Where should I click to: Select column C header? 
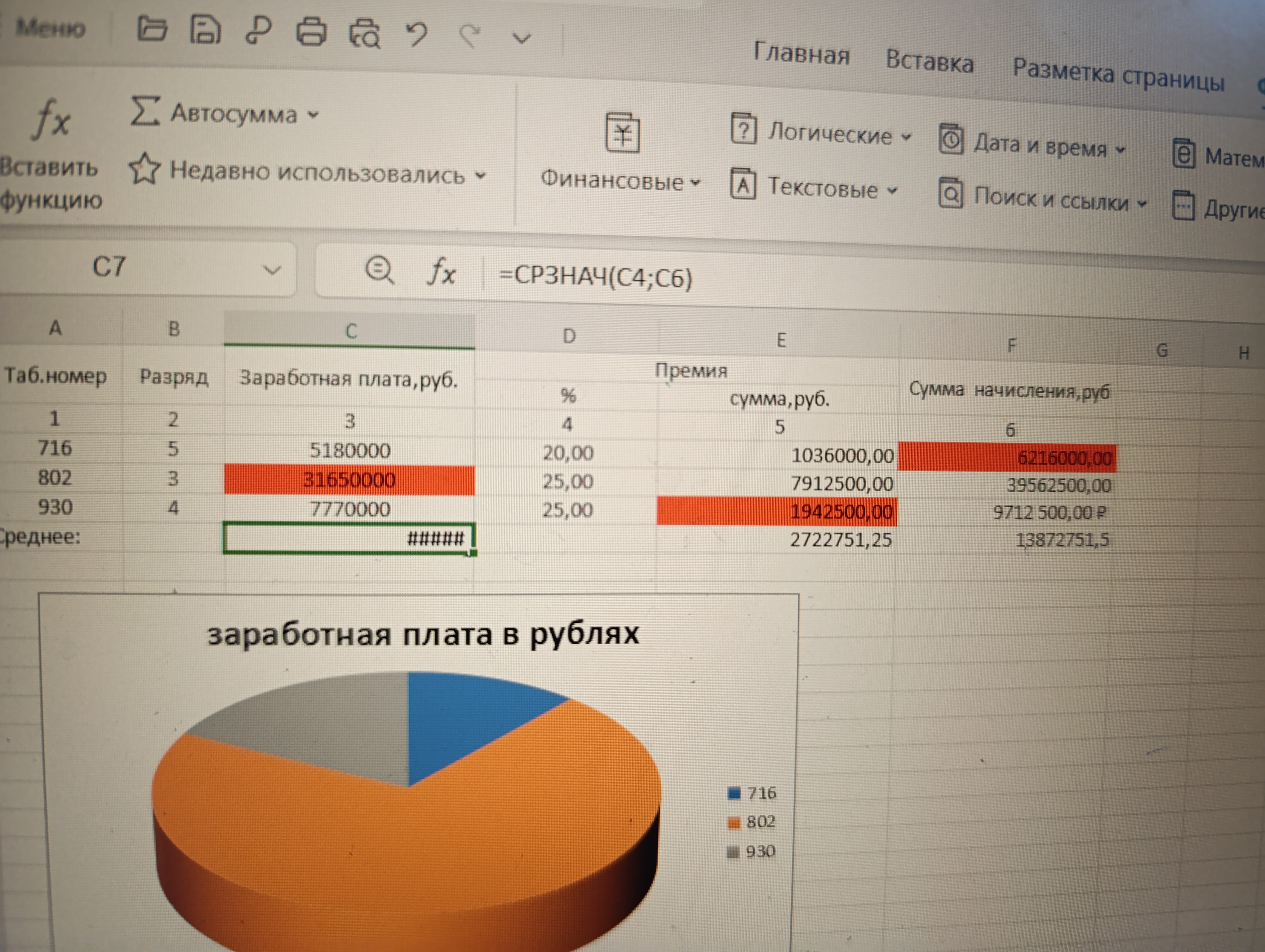[x=350, y=330]
